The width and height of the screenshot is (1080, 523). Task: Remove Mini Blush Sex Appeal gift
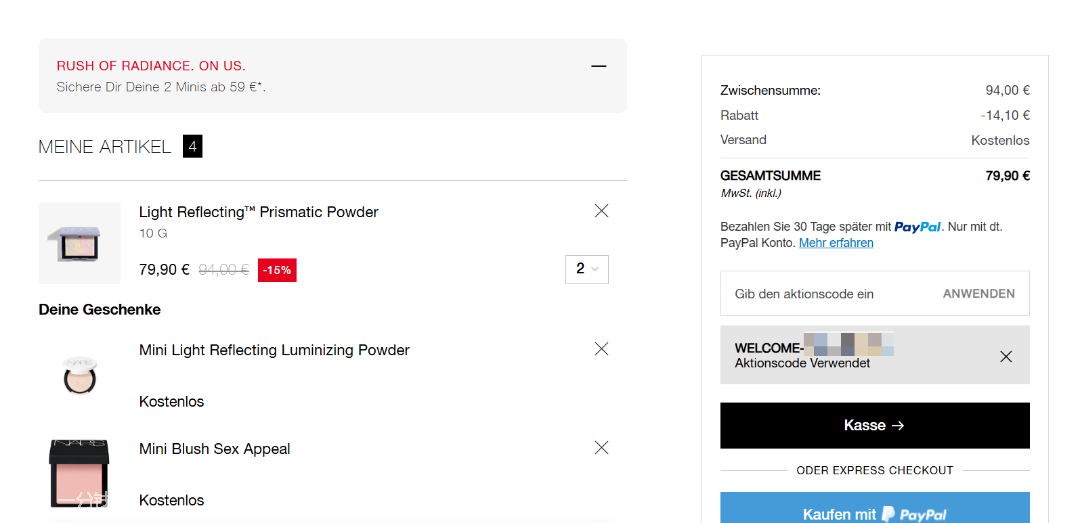point(601,448)
